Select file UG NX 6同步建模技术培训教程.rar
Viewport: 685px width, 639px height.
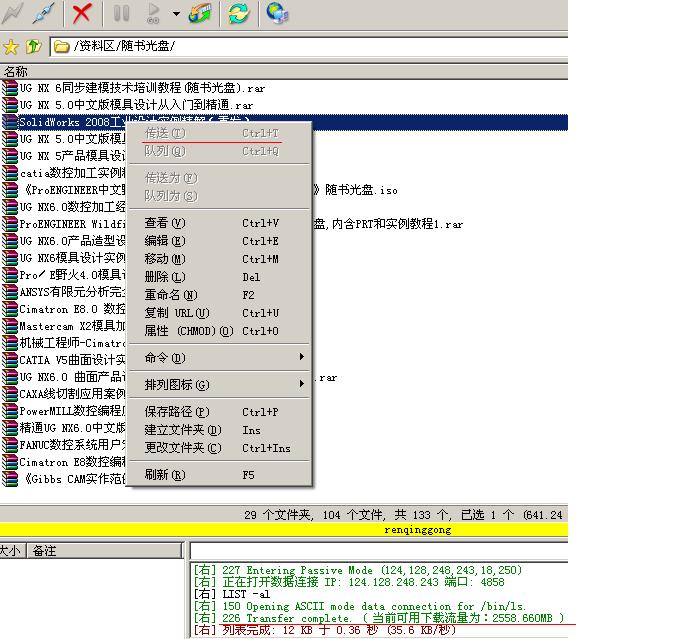[x=142, y=88]
